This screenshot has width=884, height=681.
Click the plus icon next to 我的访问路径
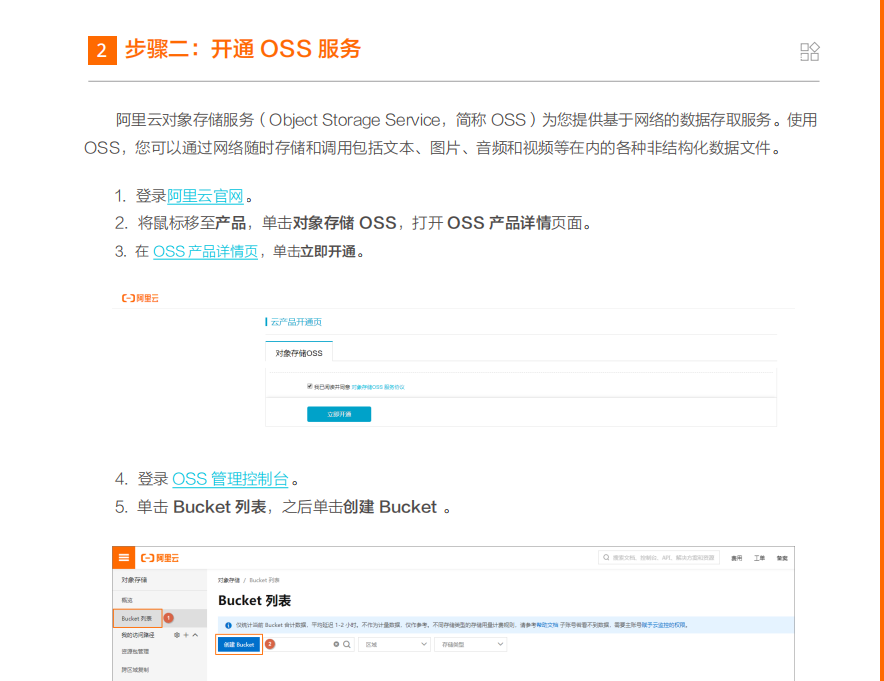tap(186, 635)
